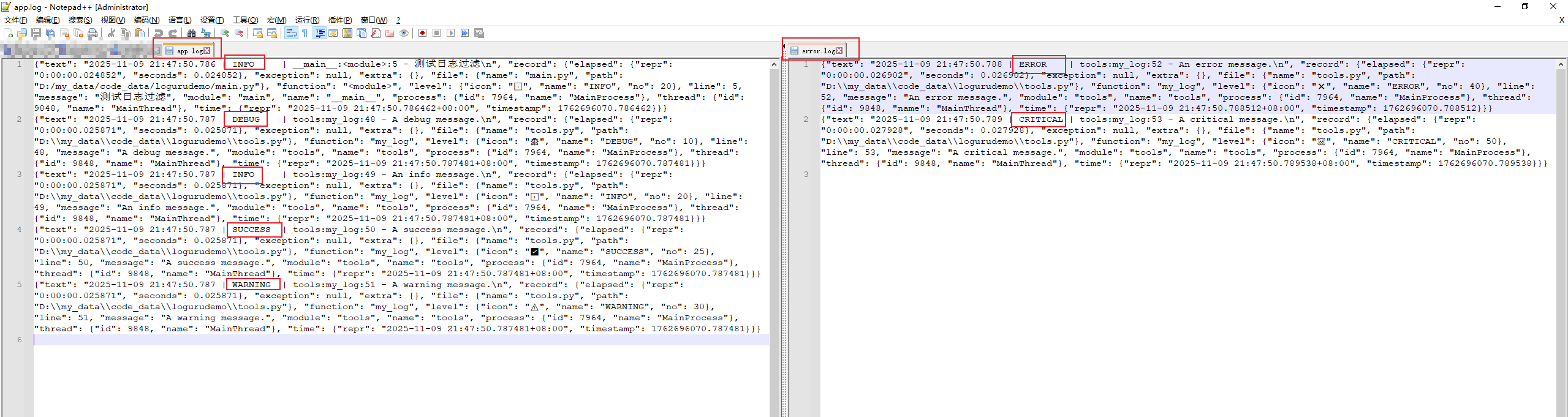The image size is (1568, 417).
Task: Toggle synchronized vertical scrolling
Action: (x=257, y=33)
